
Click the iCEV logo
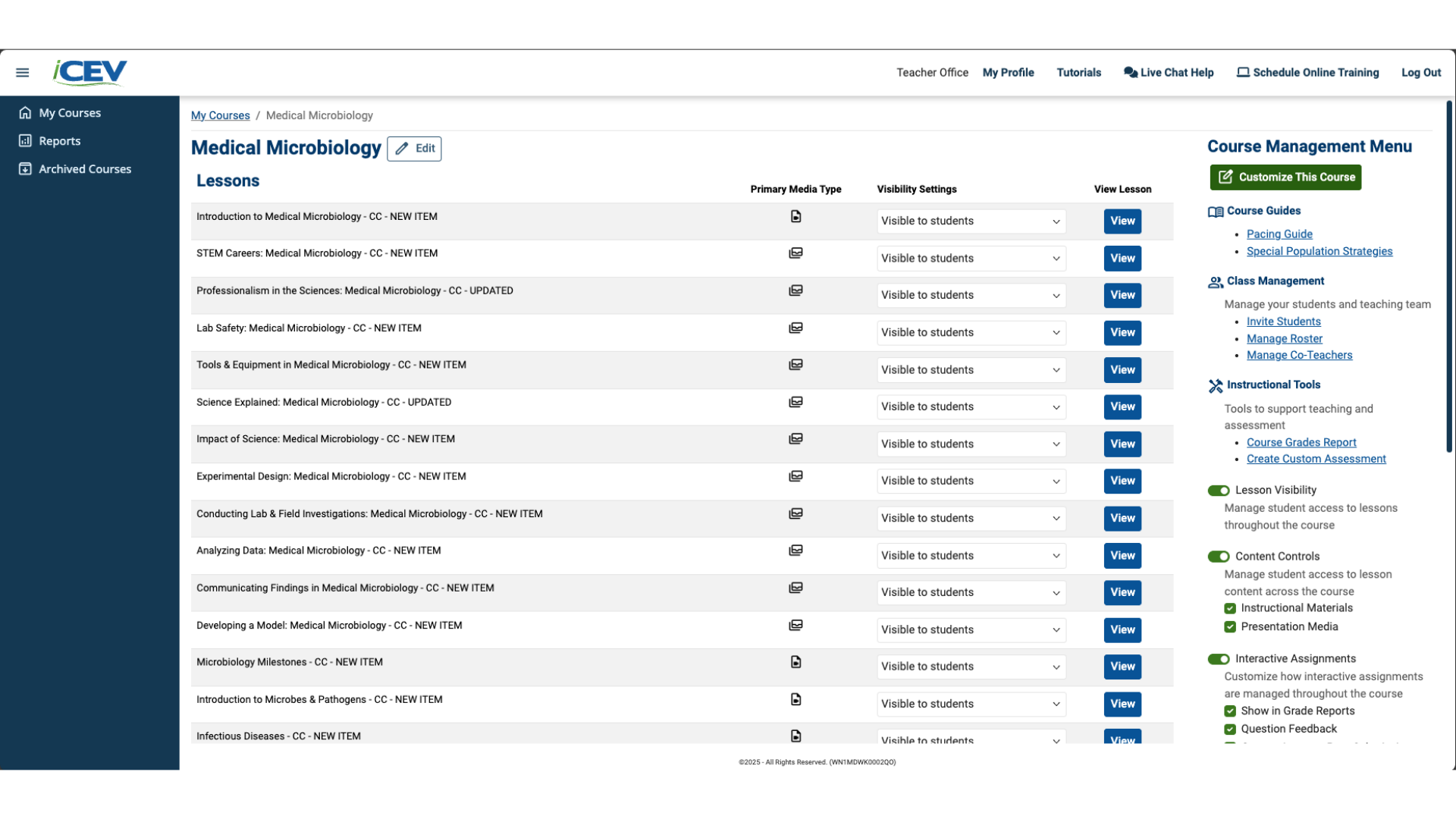pos(89,72)
